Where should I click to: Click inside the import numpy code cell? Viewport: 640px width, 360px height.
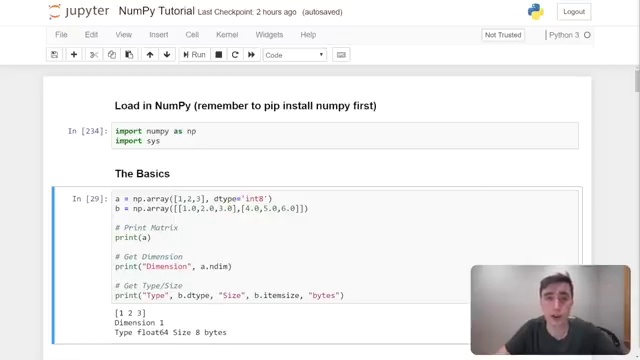345,136
